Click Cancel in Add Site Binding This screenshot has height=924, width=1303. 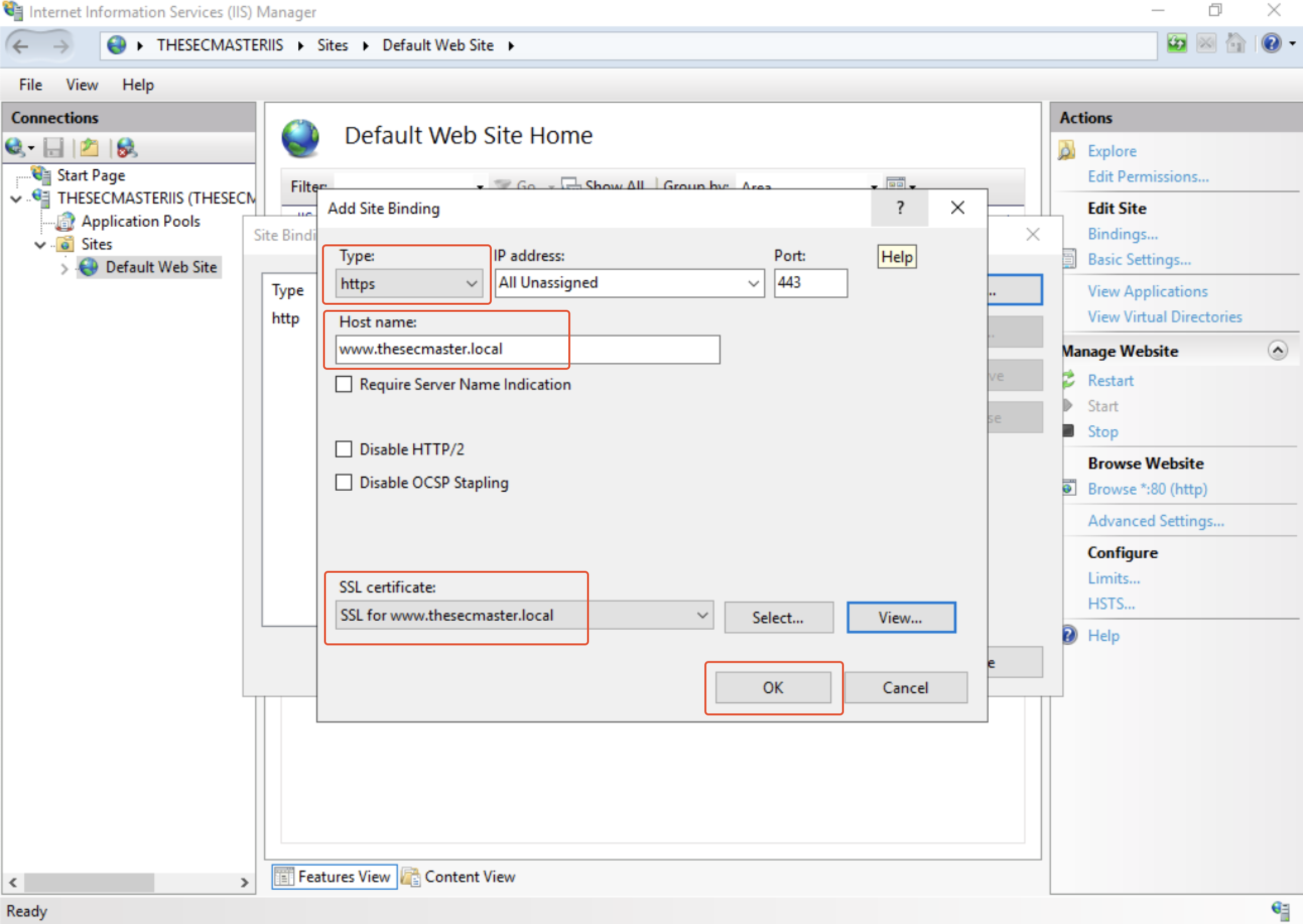(906, 688)
